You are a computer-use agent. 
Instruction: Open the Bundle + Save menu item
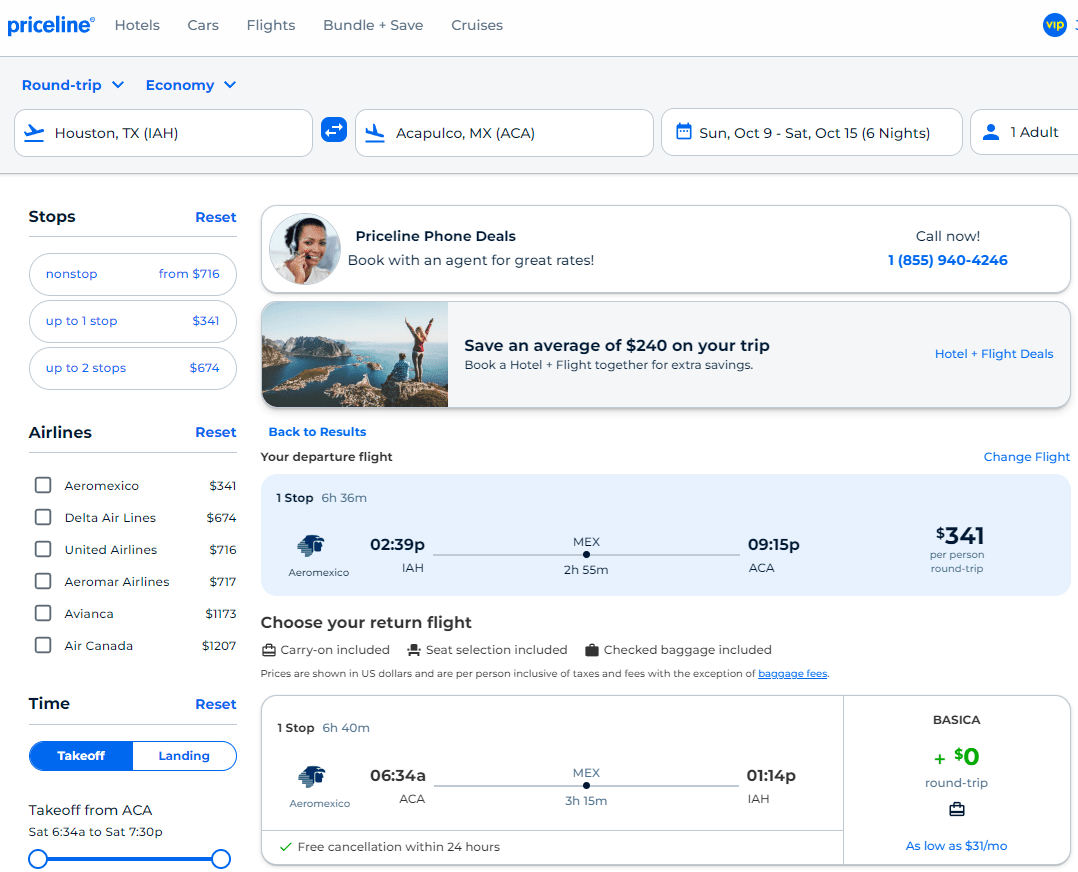[373, 25]
